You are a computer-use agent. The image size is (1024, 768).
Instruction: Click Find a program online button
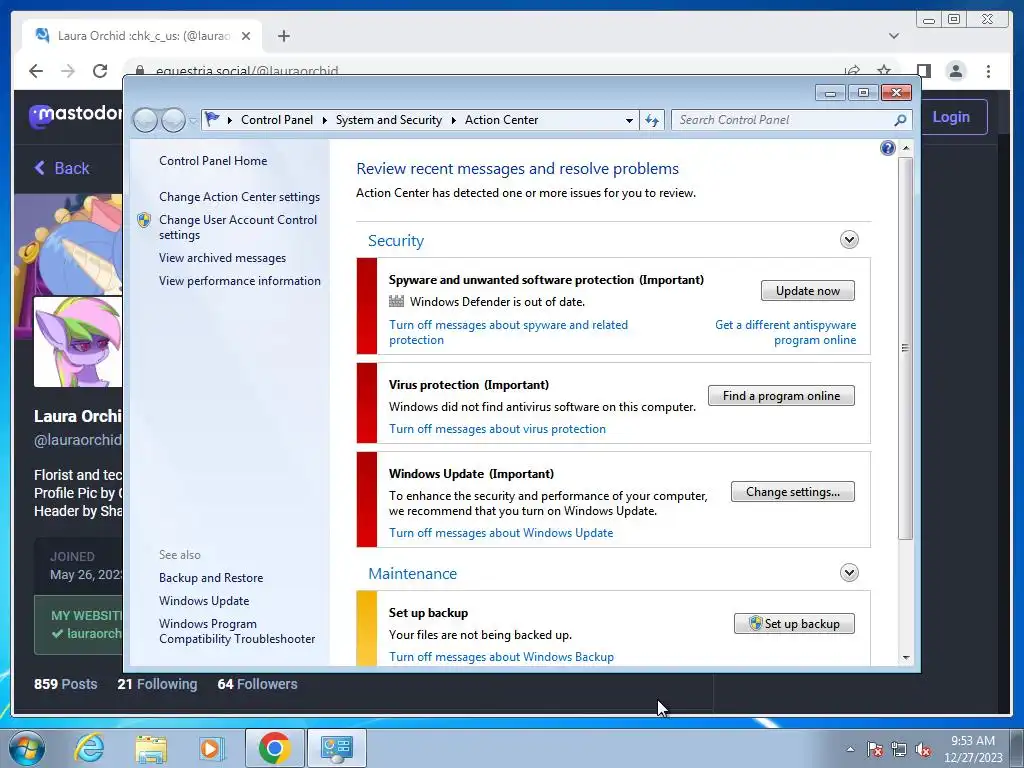(781, 395)
